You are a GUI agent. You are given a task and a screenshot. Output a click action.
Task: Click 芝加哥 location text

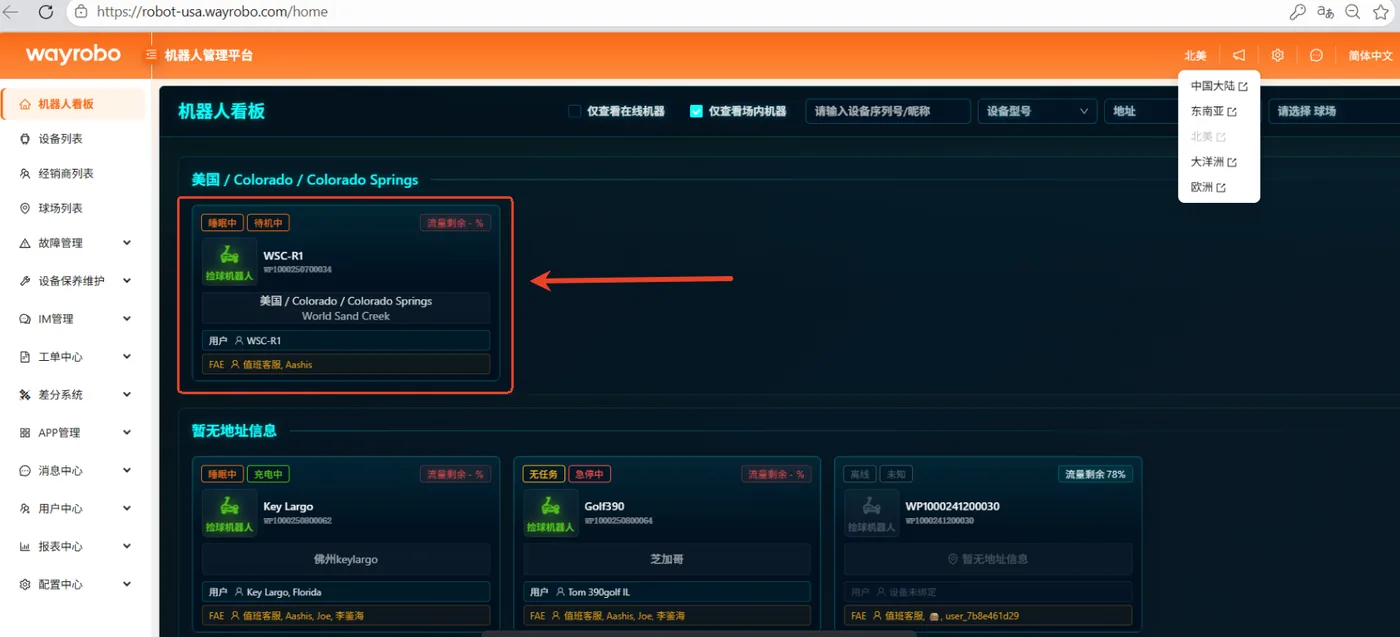667,559
